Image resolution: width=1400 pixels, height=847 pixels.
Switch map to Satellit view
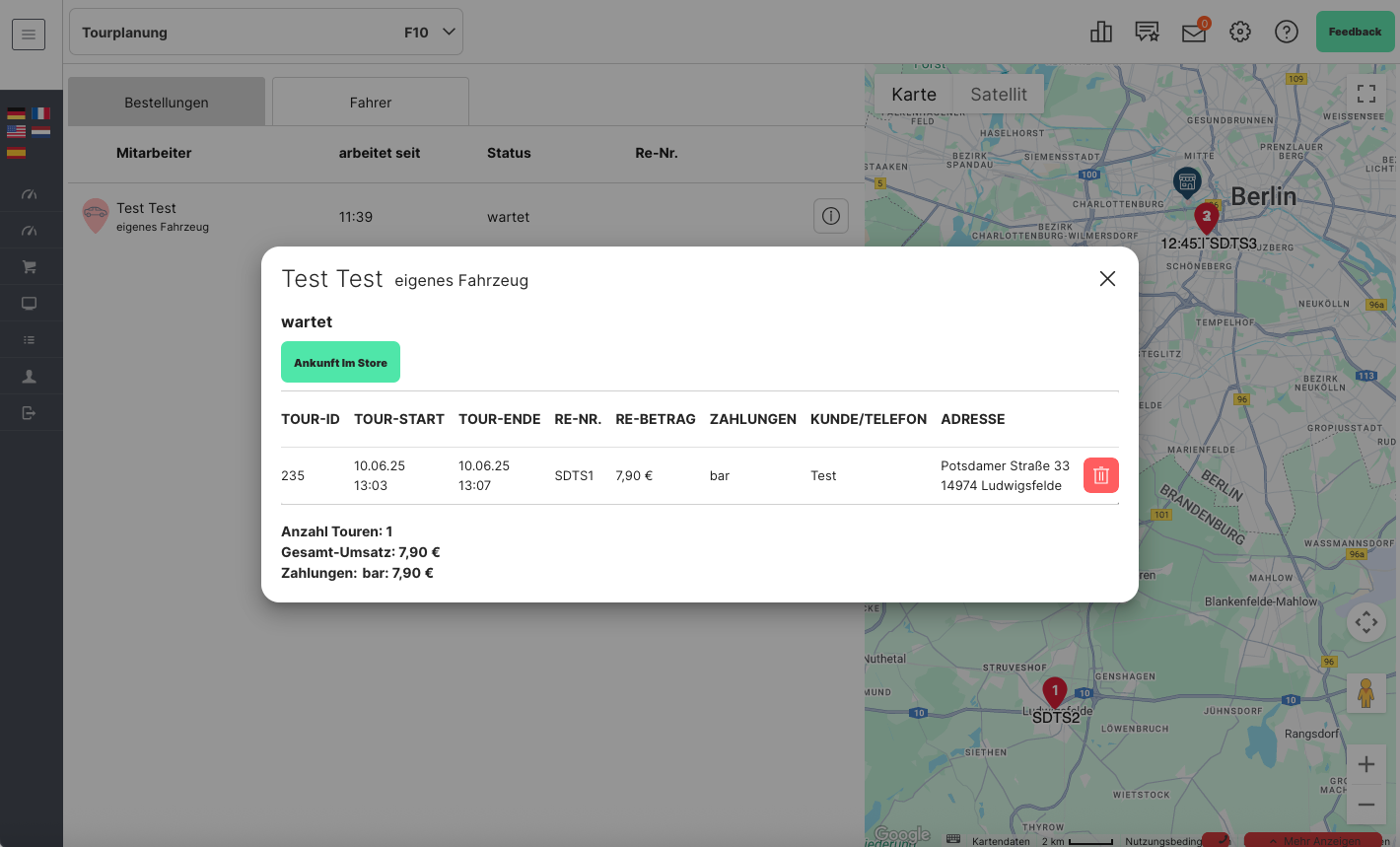click(998, 95)
